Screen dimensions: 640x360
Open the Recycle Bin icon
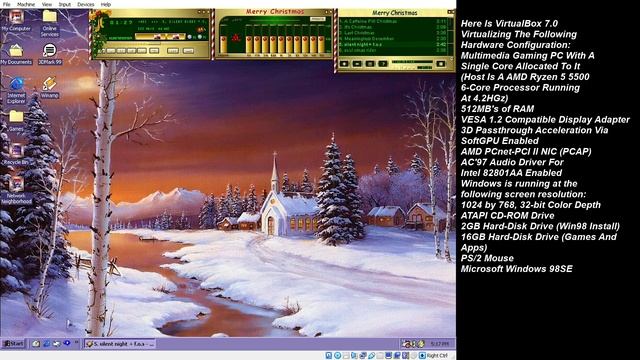pyautogui.click(x=16, y=154)
